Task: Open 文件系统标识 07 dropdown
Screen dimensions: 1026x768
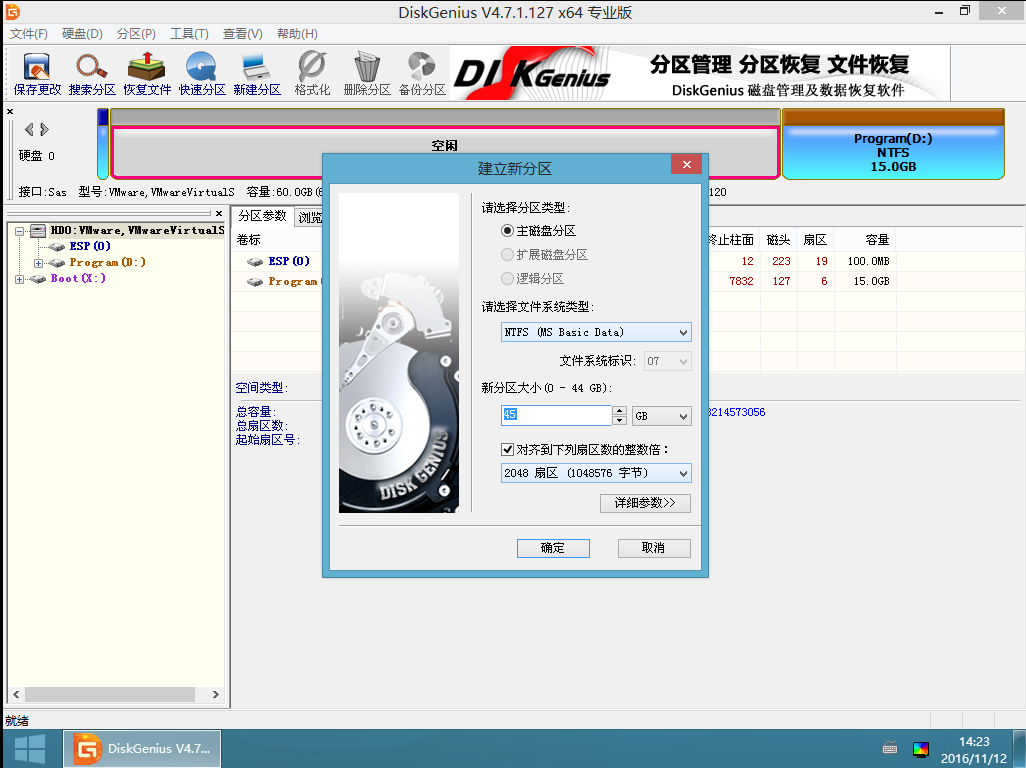Action: 667,361
